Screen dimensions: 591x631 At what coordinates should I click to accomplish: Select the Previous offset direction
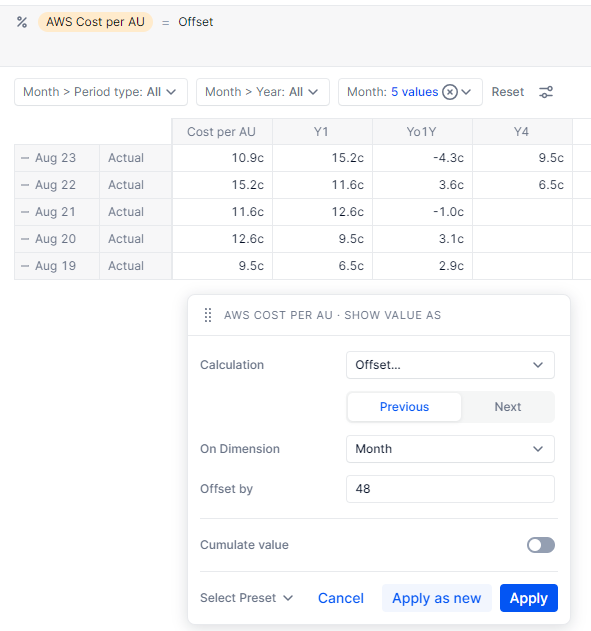404,407
